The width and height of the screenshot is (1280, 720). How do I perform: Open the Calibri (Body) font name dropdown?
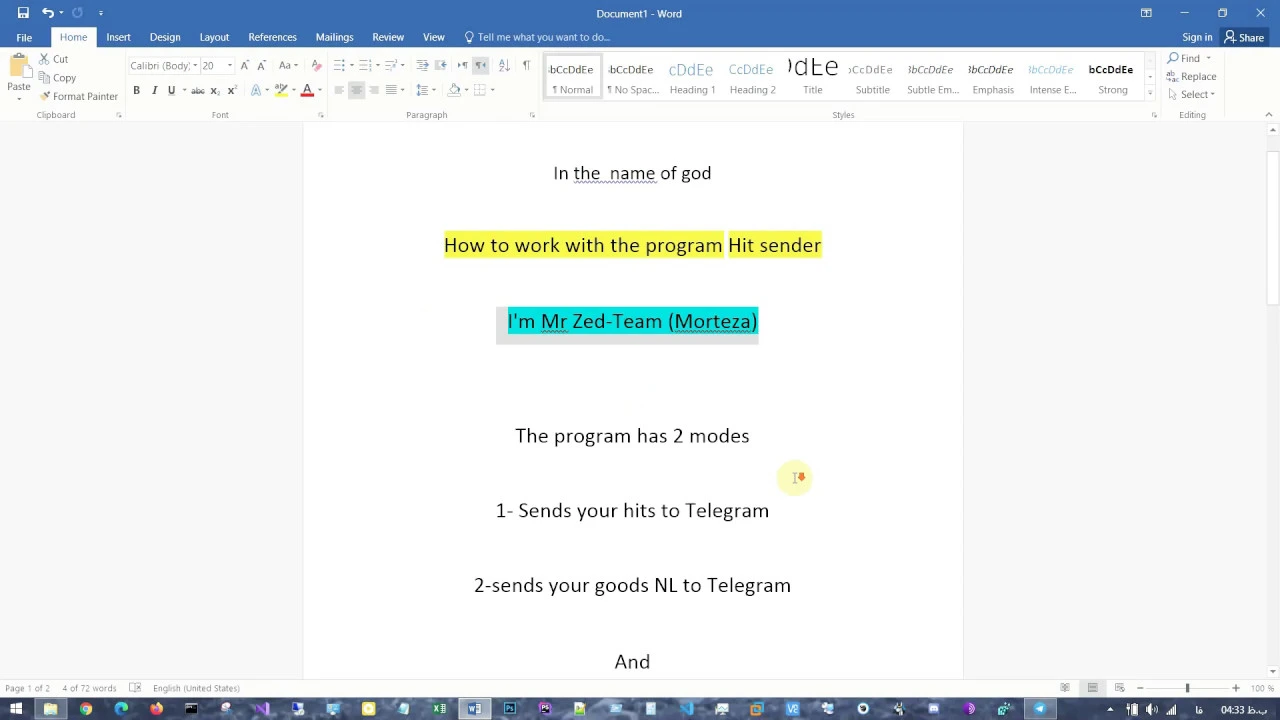tap(194, 65)
